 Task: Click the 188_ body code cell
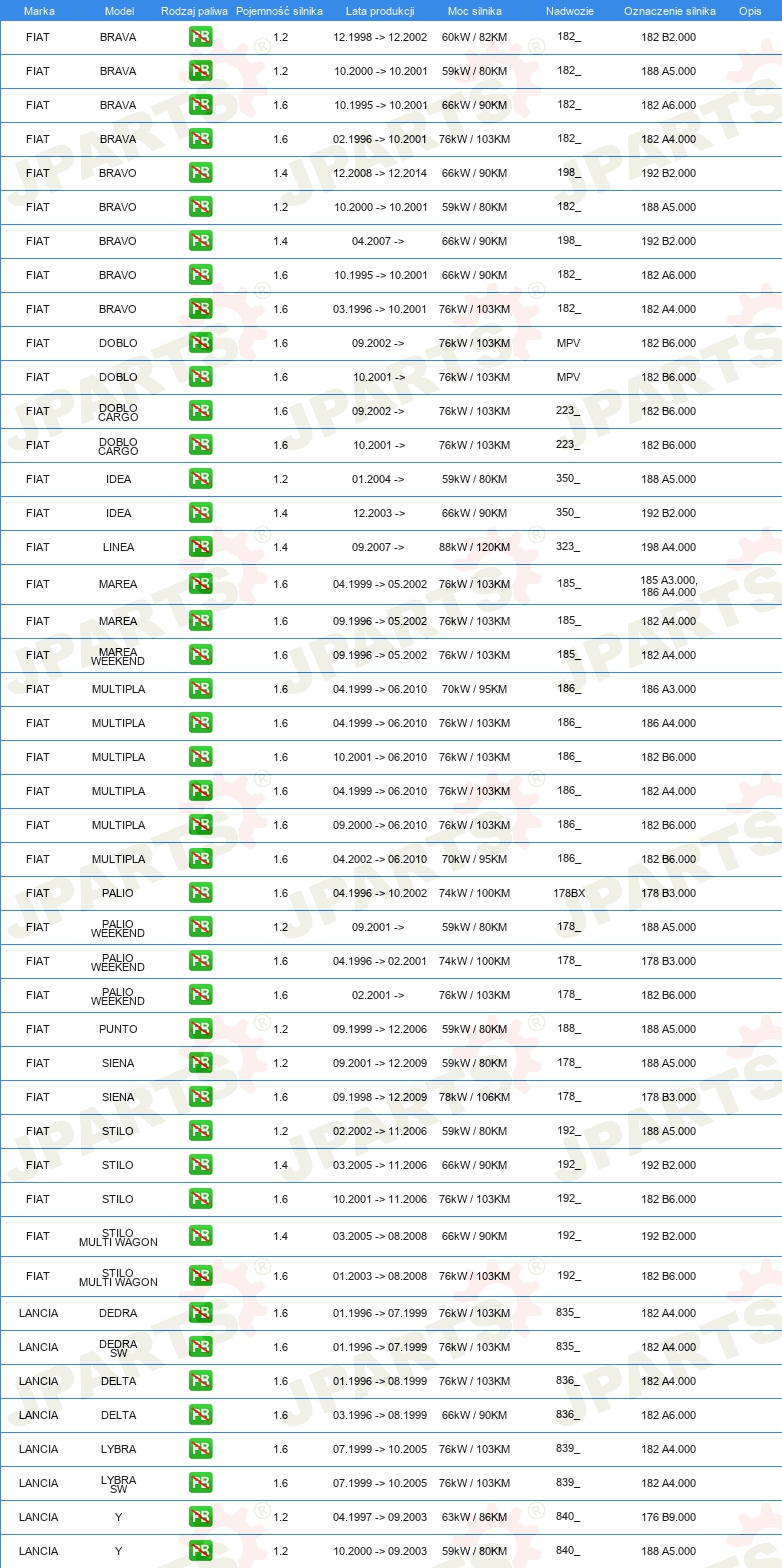click(x=569, y=1029)
